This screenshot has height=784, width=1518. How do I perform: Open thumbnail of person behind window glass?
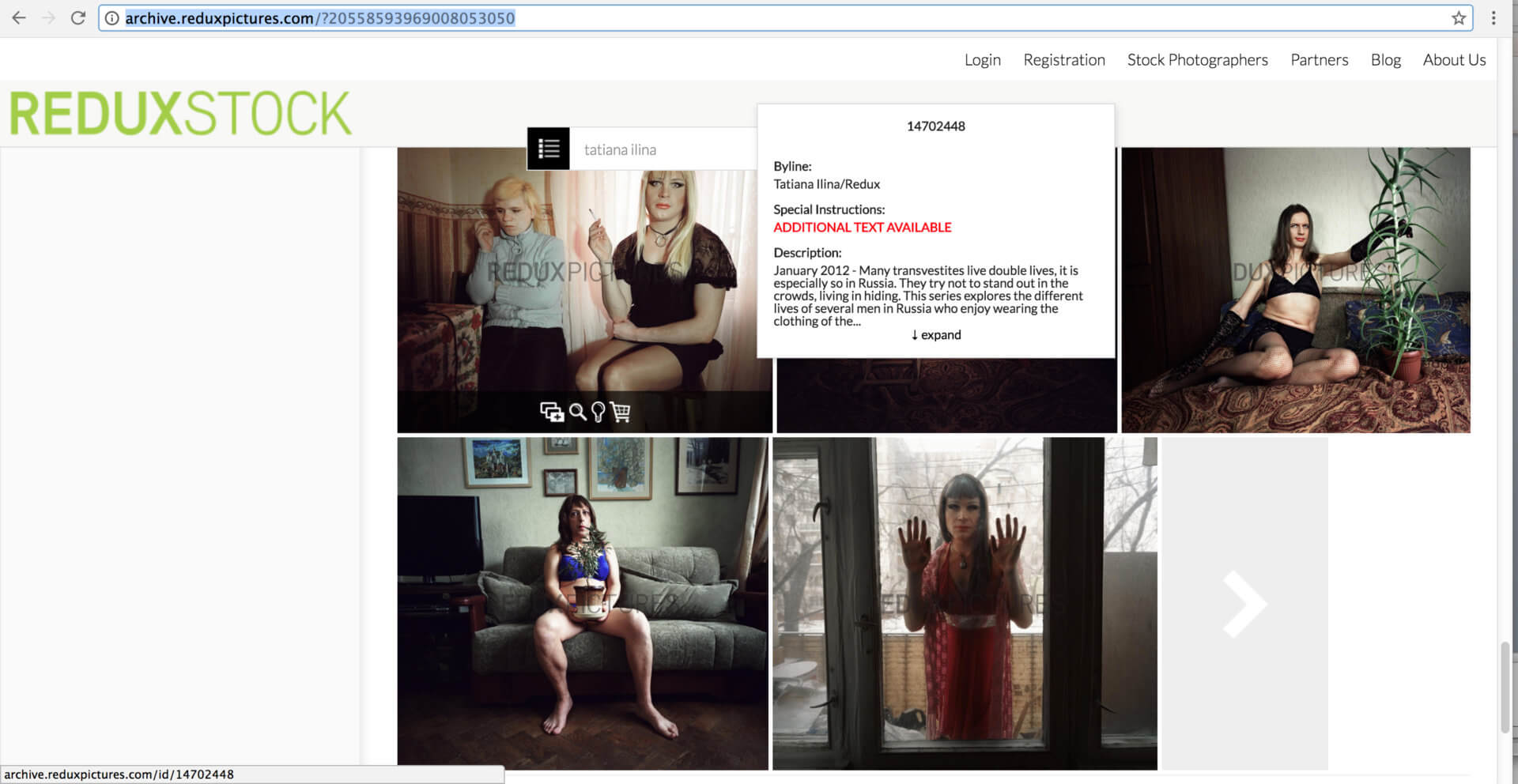pos(965,604)
